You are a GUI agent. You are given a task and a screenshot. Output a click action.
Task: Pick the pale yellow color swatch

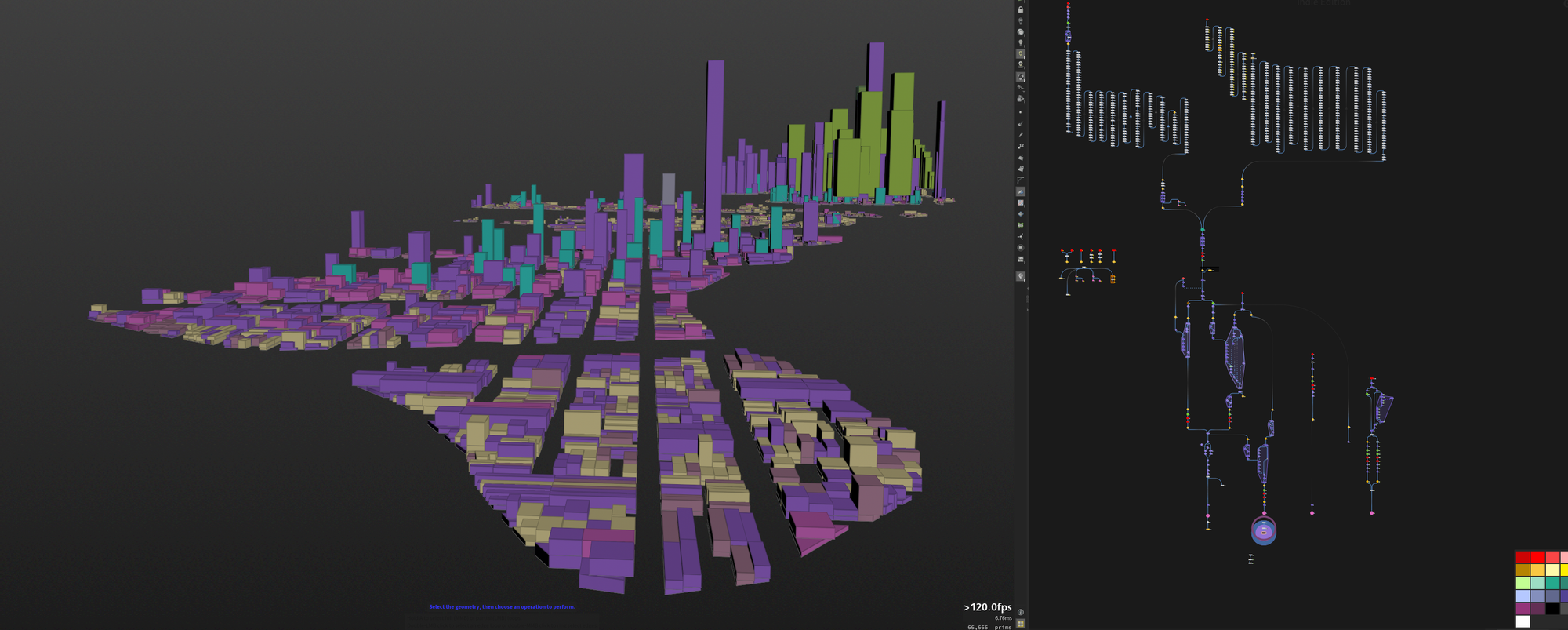click(1552, 570)
